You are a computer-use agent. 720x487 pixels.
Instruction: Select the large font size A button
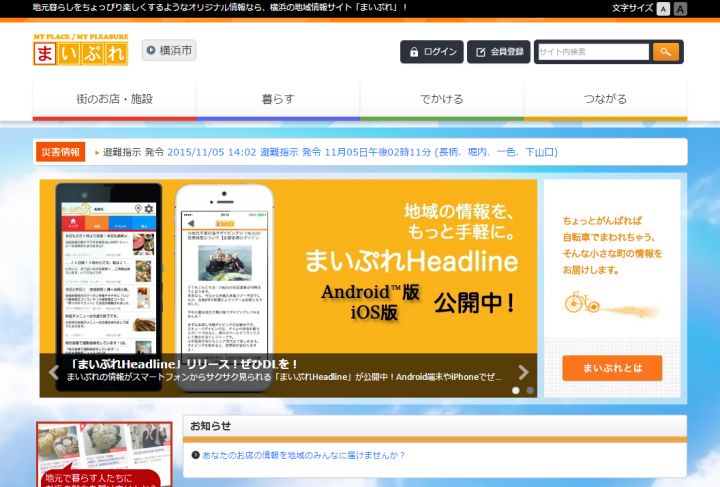pyautogui.click(x=680, y=9)
